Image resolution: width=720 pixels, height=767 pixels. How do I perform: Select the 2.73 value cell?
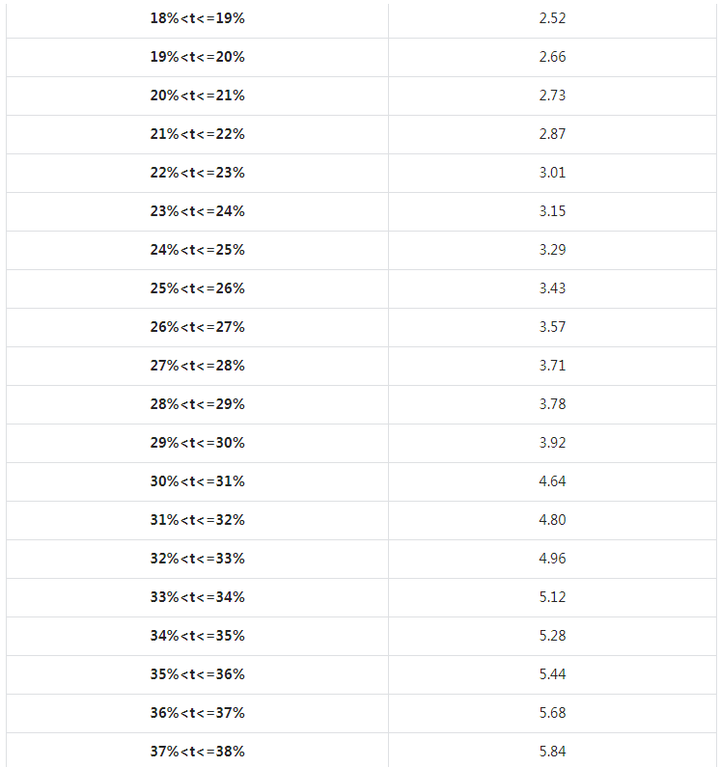[552, 95]
